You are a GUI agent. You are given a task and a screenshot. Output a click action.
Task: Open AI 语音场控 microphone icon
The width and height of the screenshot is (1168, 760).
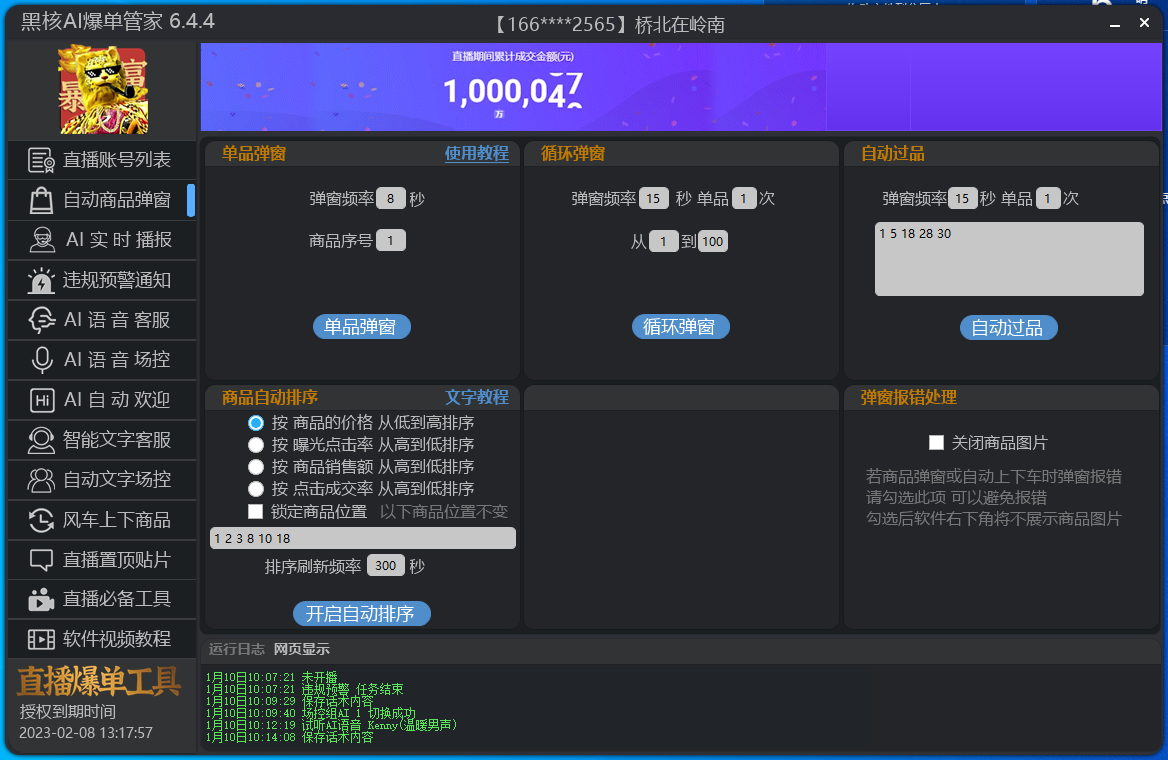42,360
